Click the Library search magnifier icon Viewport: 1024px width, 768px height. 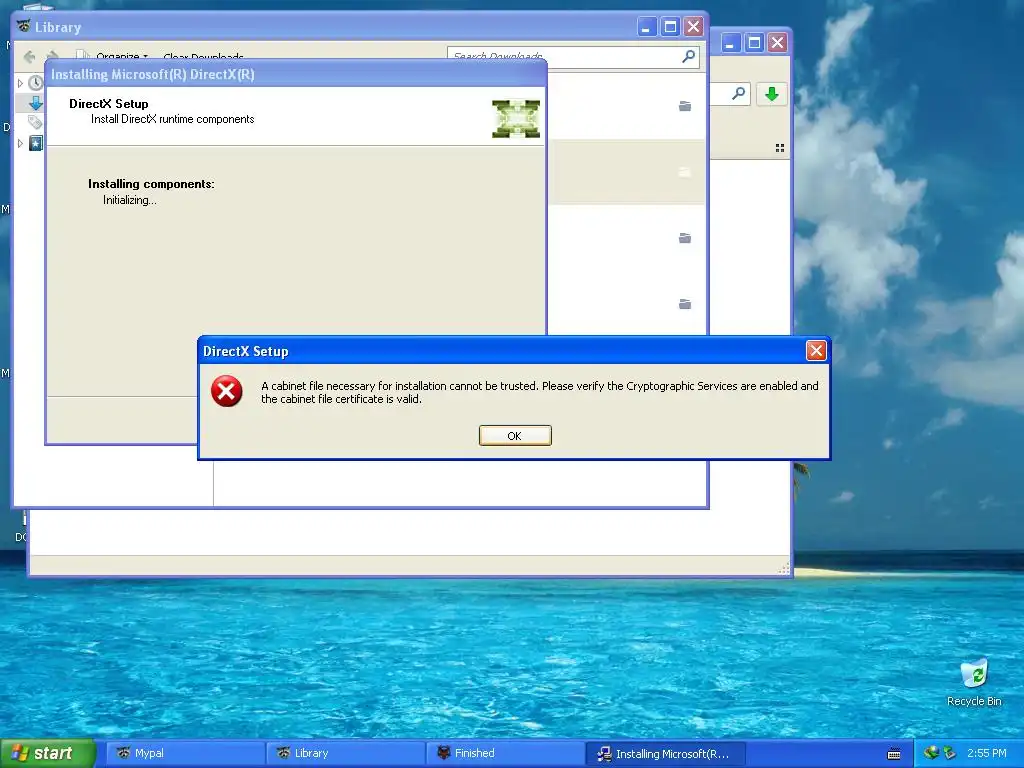pyautogui.click(x=688, y=57)
